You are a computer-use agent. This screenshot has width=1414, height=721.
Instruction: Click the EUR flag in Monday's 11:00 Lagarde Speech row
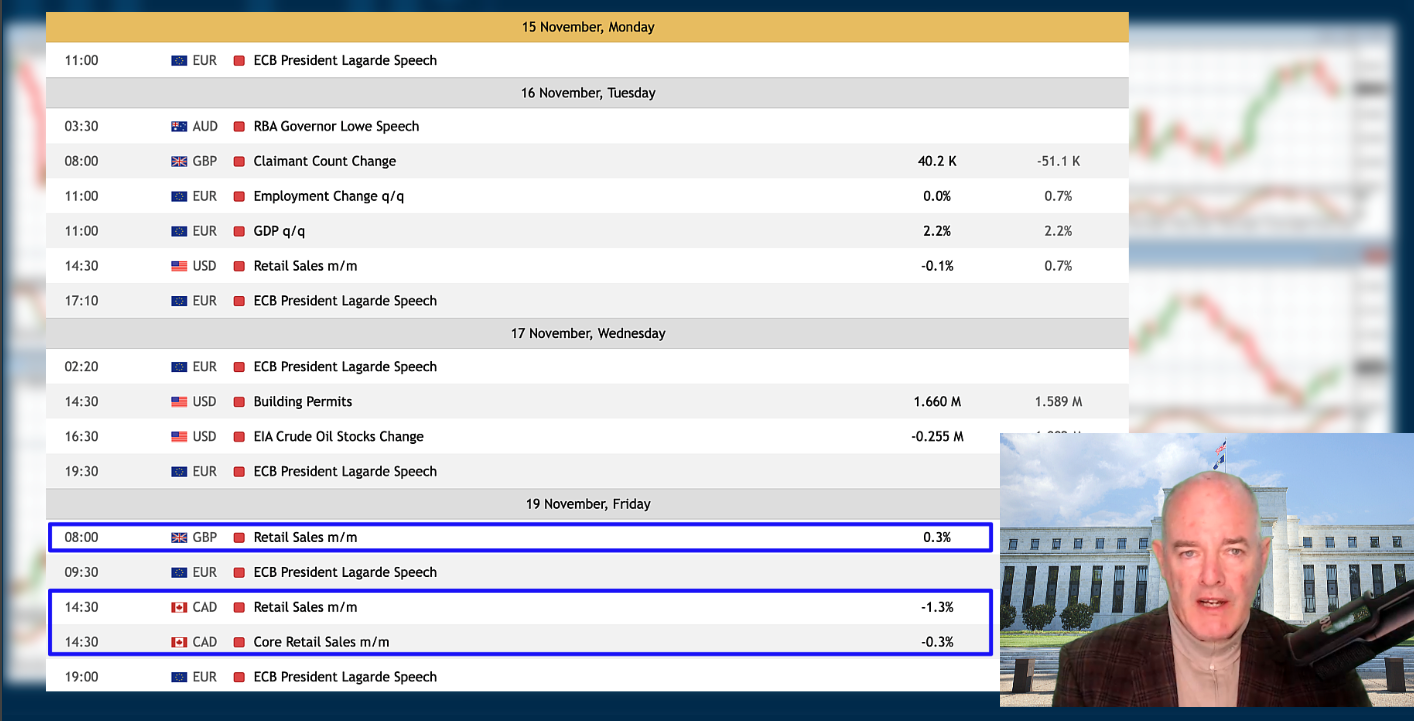pos(179,60)
